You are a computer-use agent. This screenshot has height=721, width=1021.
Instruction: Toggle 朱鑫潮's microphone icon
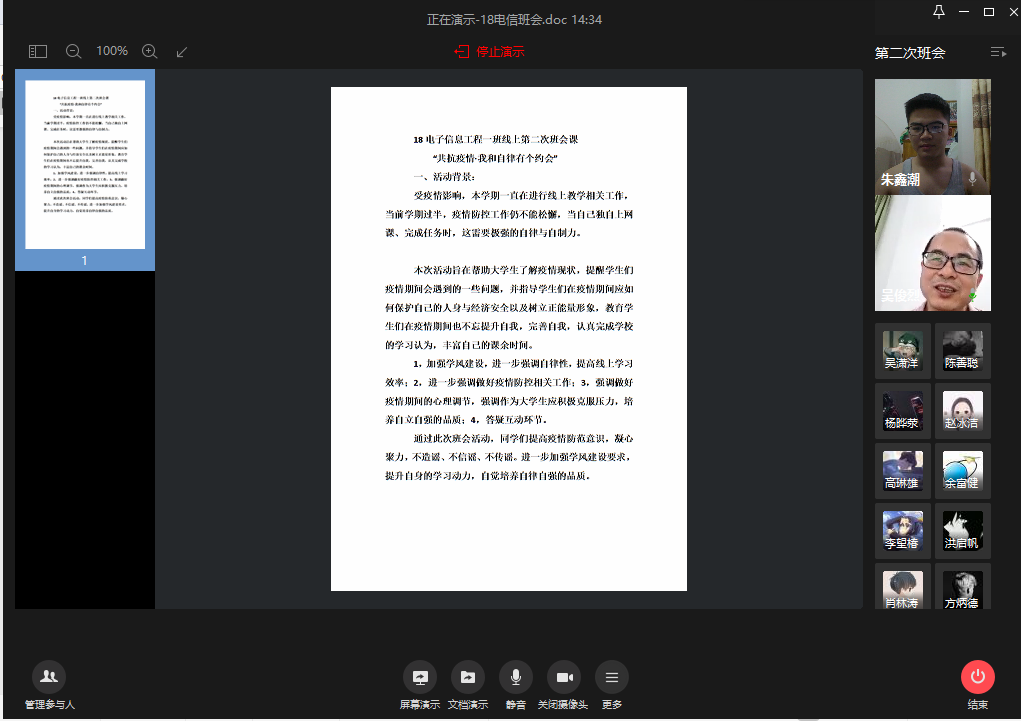click(972, 179)
